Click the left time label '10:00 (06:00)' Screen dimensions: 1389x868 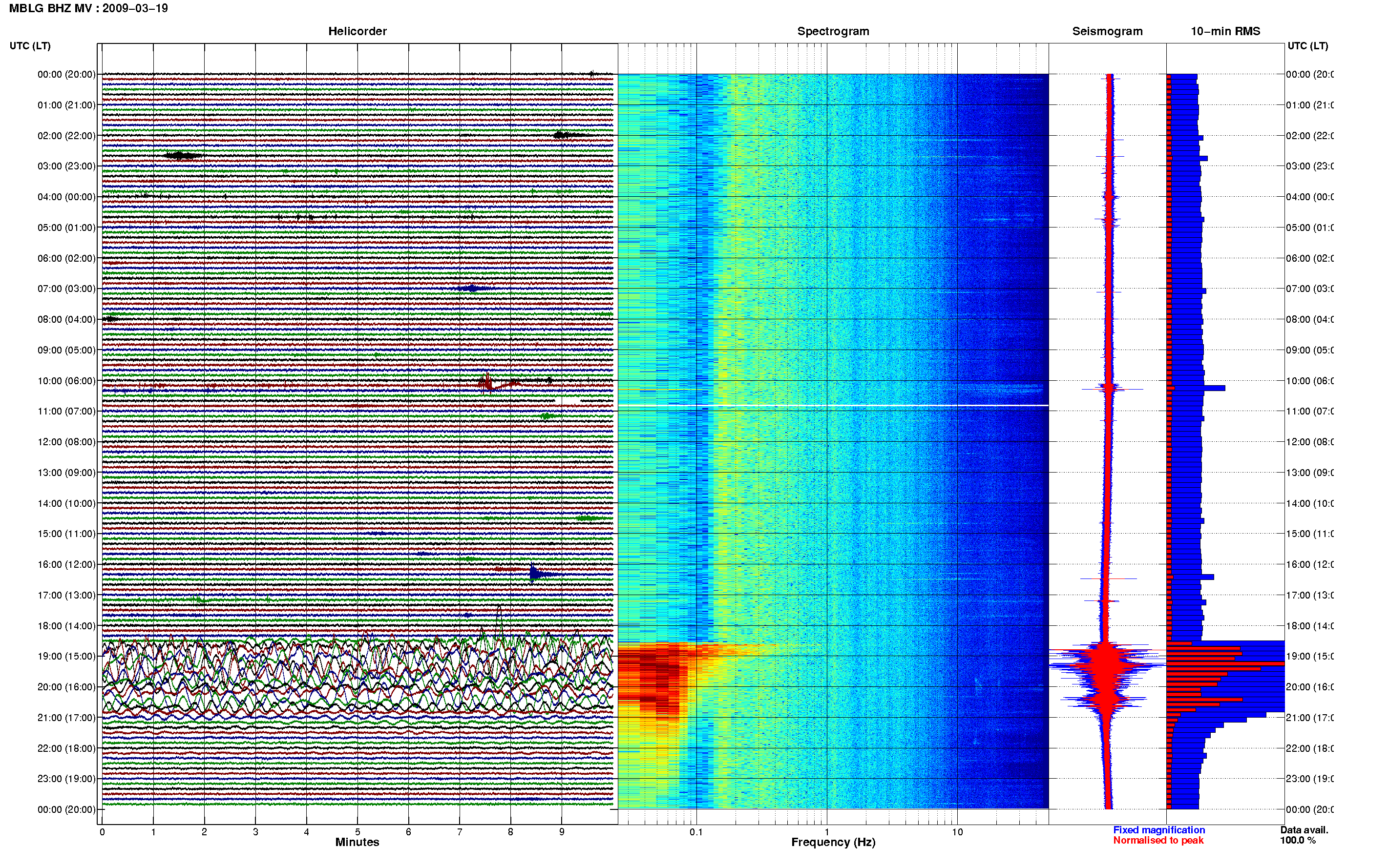click(x=66, y=381)
